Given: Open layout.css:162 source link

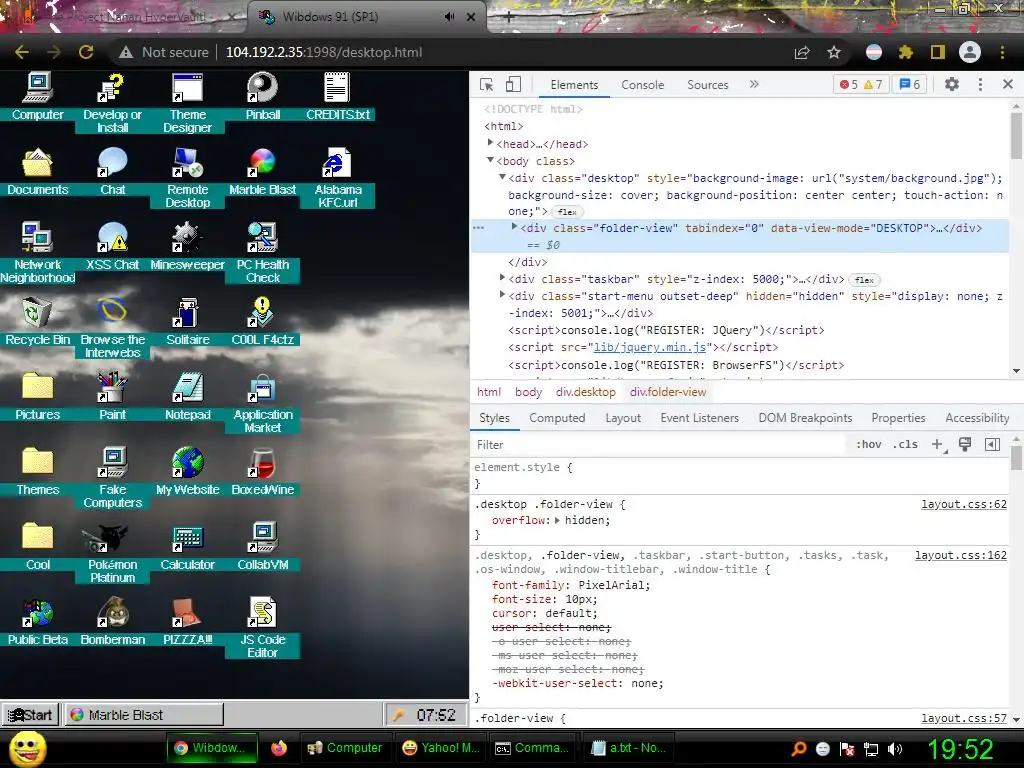Looking at the screenshot, I should click(961, 555).
